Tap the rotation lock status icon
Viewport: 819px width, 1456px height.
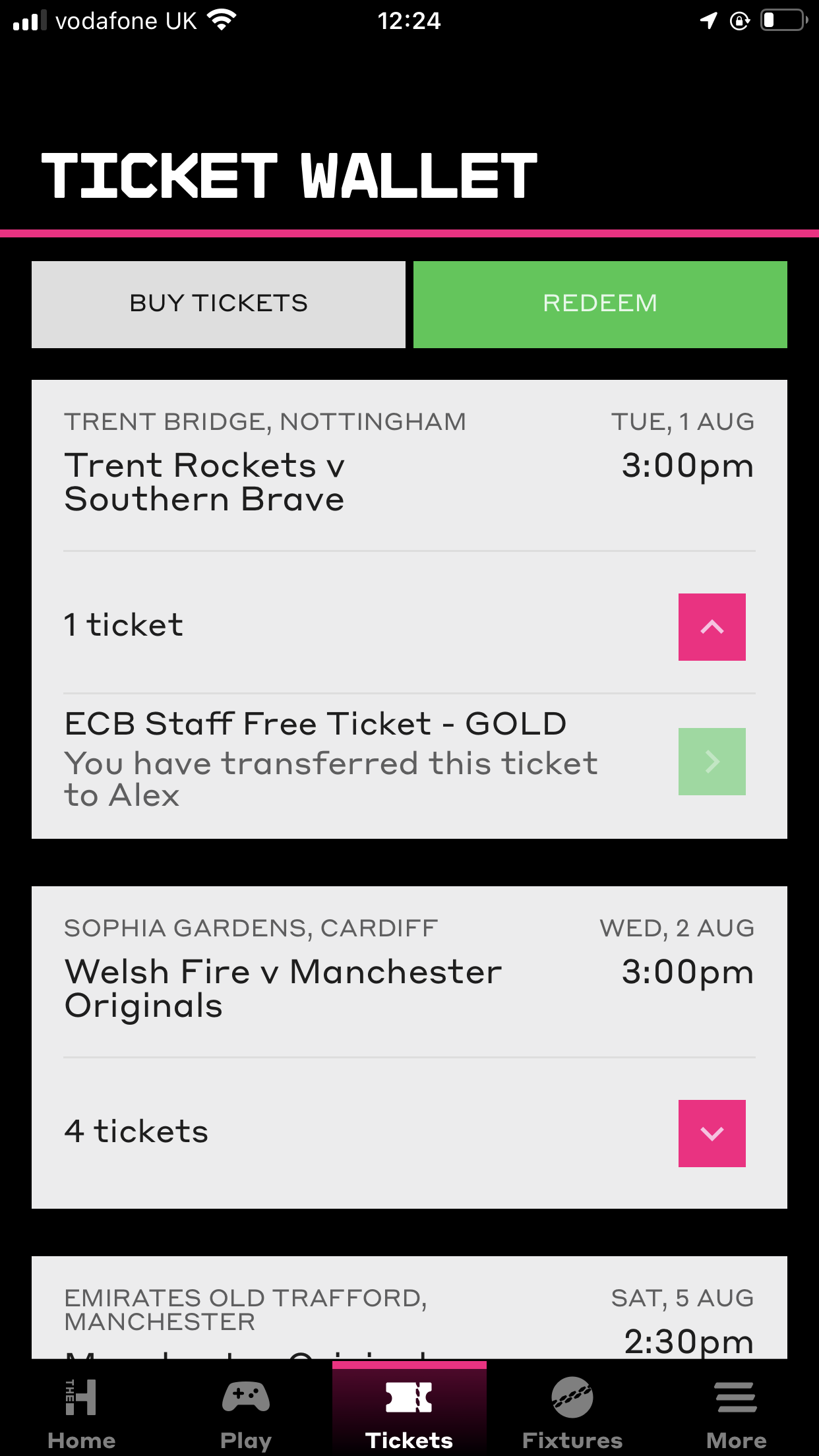pos(740,21)
